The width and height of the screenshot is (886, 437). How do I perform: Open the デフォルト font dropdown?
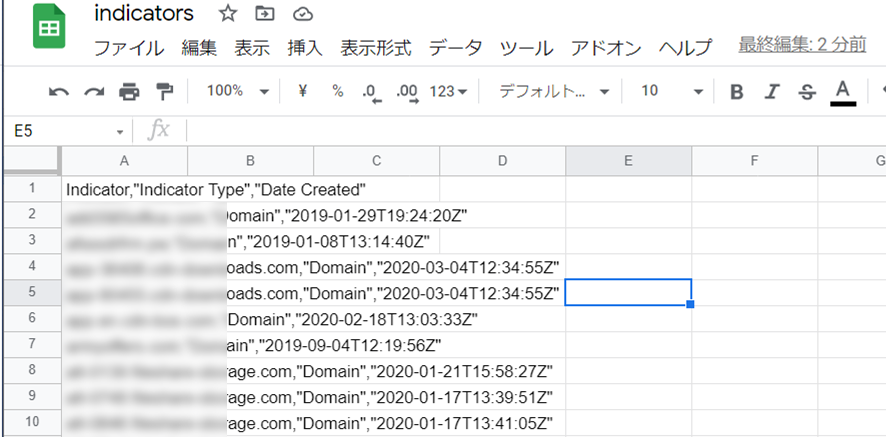[x=554, y=92]
